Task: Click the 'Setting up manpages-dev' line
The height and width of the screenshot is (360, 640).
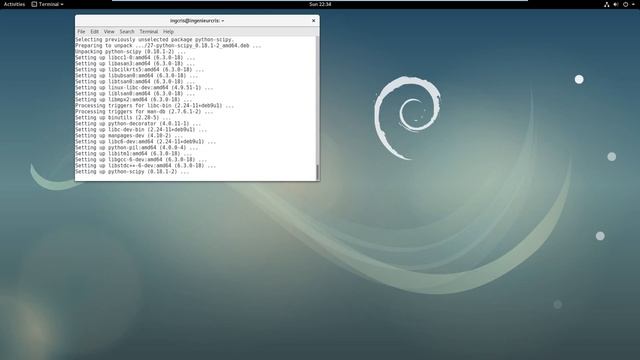Action: (x=129, y=136)
